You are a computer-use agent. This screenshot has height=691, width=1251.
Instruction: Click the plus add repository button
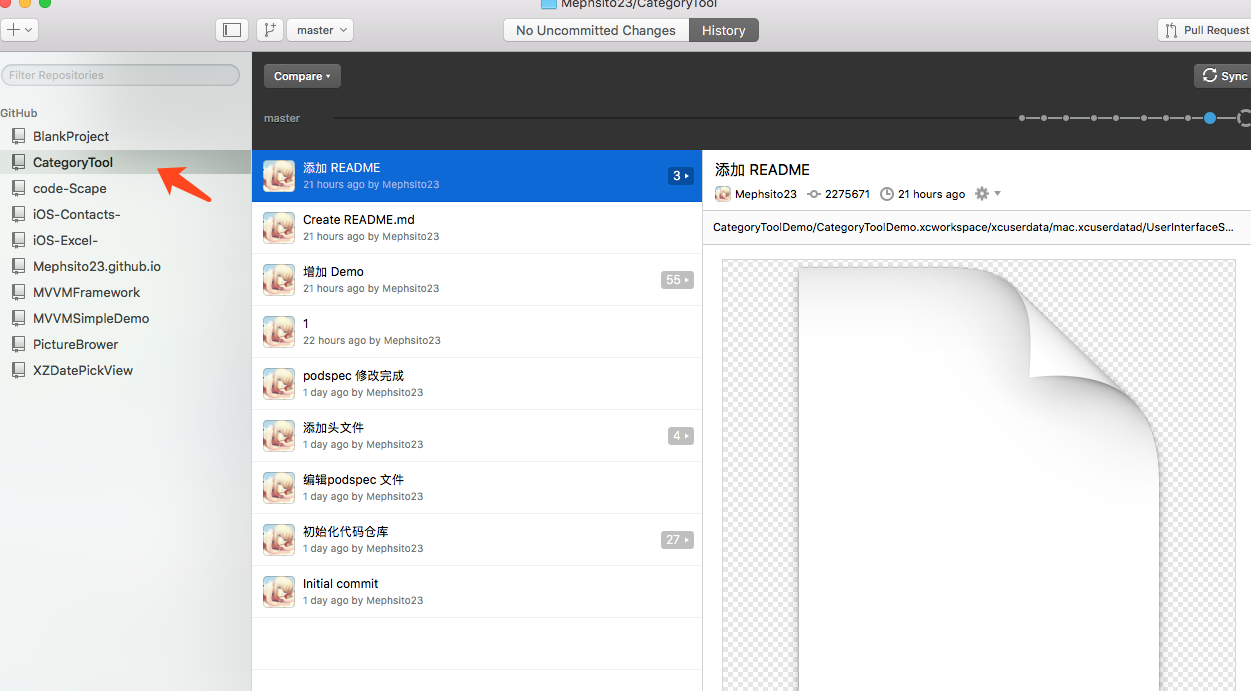coord(20,30)
